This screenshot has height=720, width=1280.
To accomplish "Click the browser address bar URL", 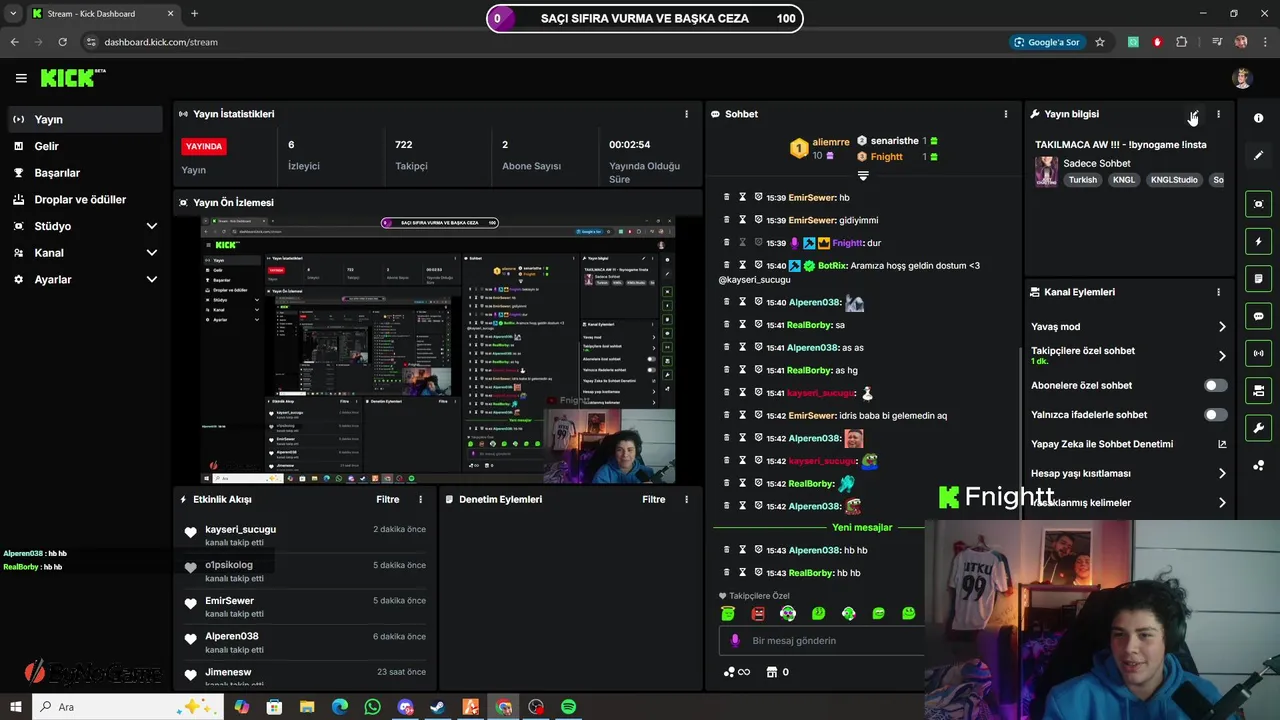I will [161, 42].
